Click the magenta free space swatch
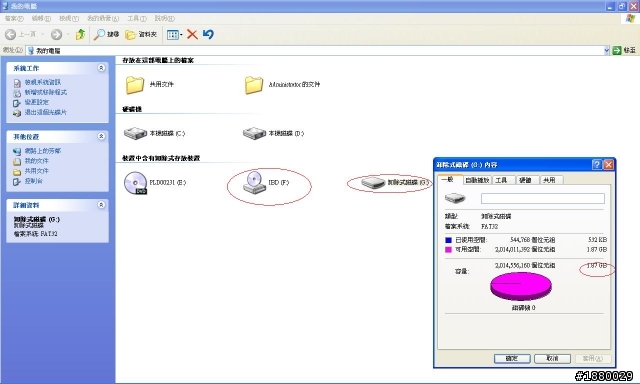The image size is (640, 384). coord(448,250)
